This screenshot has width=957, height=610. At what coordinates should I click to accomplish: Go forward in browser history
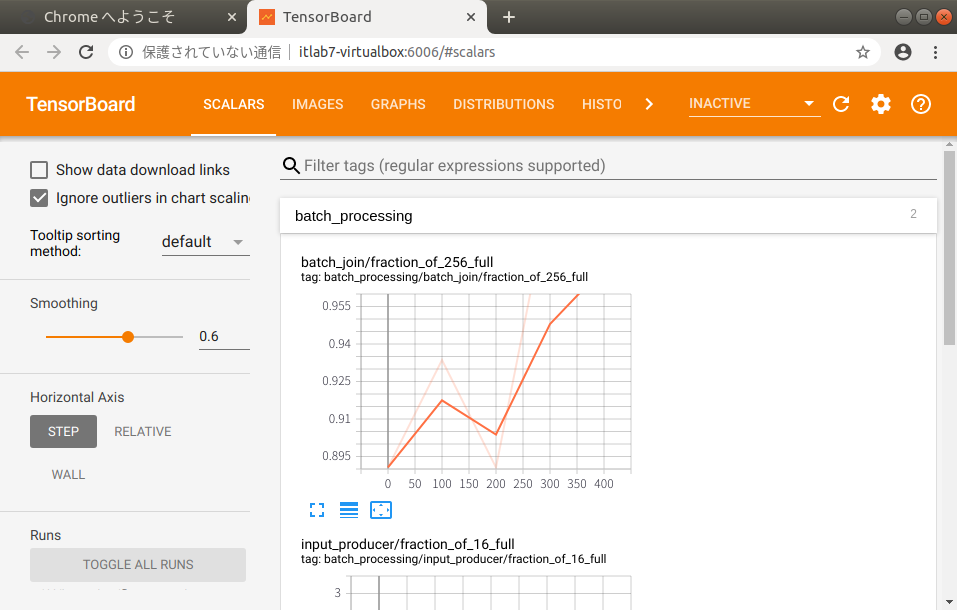tap(54, 52)
